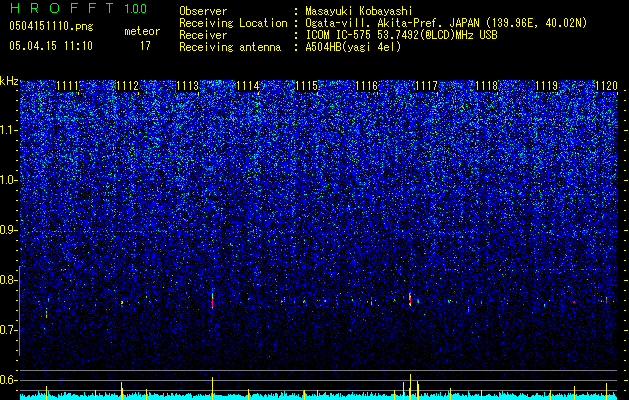Click time marker 1115
Screen dimensions: 629x400
coord(307,86)
